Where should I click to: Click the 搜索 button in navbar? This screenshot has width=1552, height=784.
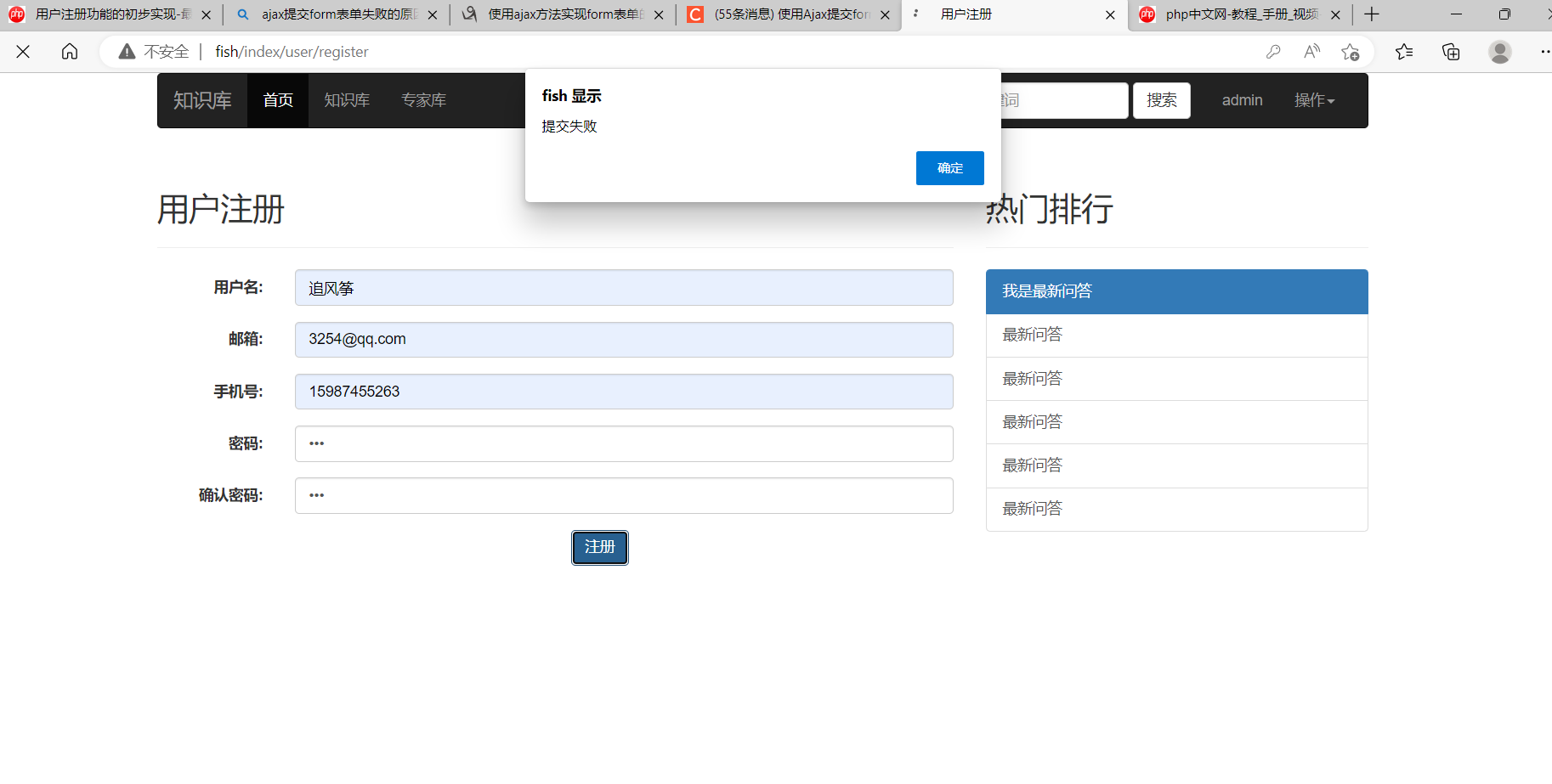click(1161, 100)
